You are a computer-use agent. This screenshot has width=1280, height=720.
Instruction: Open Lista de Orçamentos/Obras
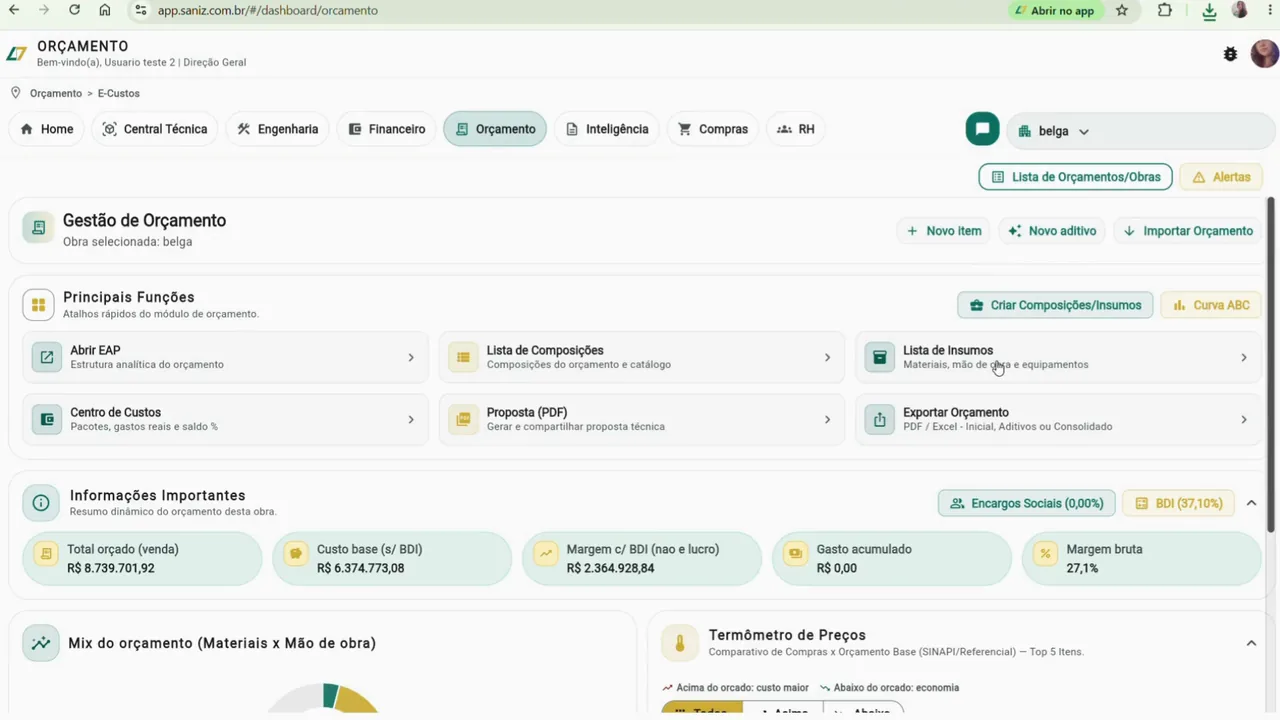(1076, 177)
